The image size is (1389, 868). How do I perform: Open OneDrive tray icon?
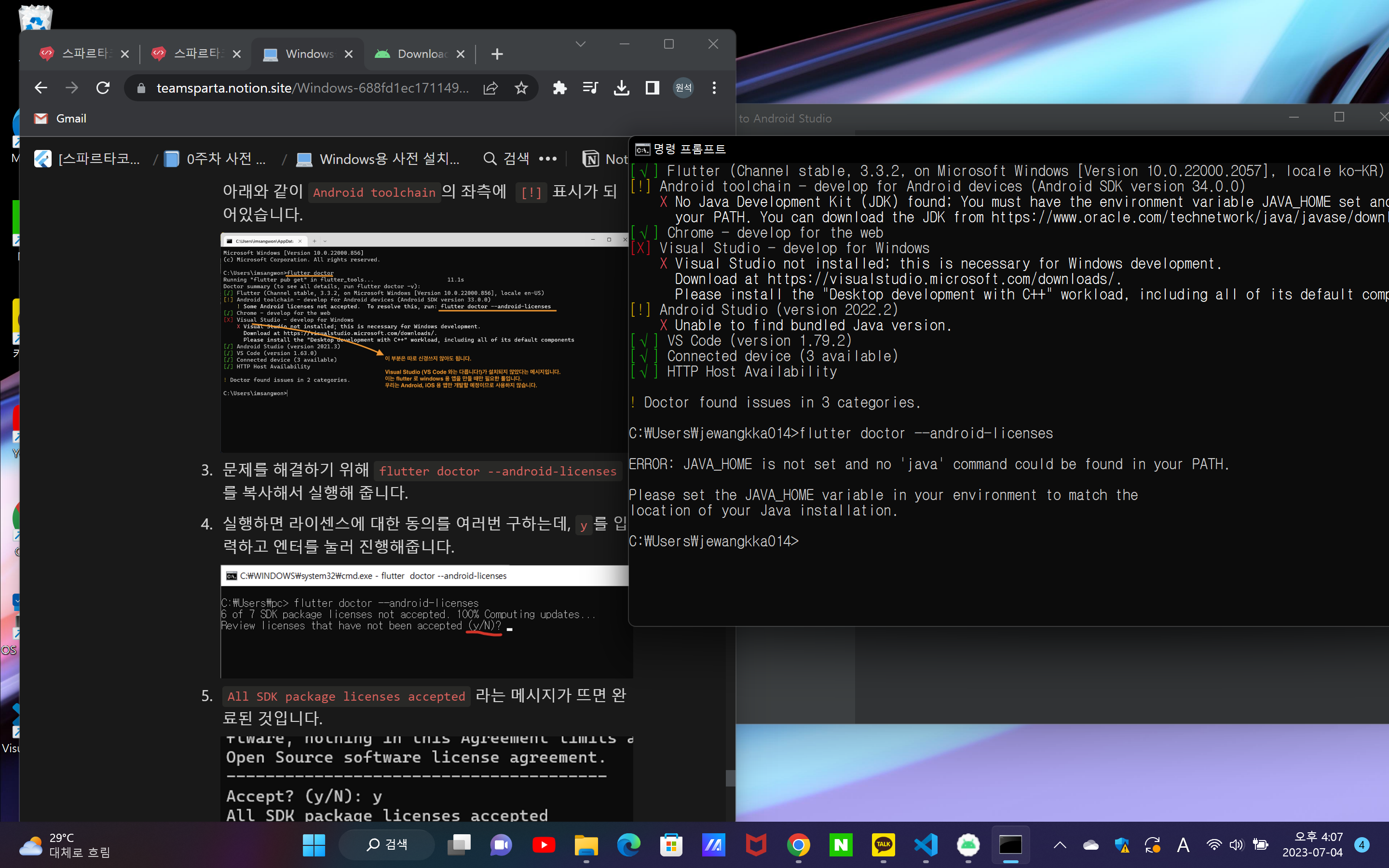pyautogui.click(x=1090, y=845)
